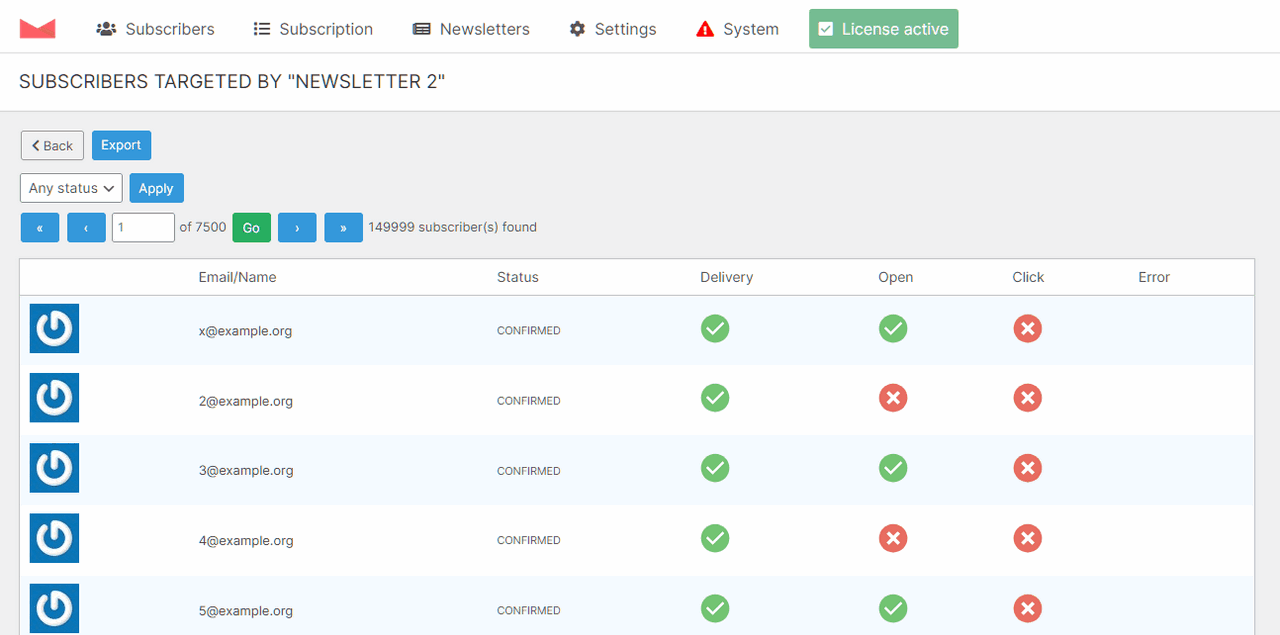Jump to the last page

click(x=343, y=228)
